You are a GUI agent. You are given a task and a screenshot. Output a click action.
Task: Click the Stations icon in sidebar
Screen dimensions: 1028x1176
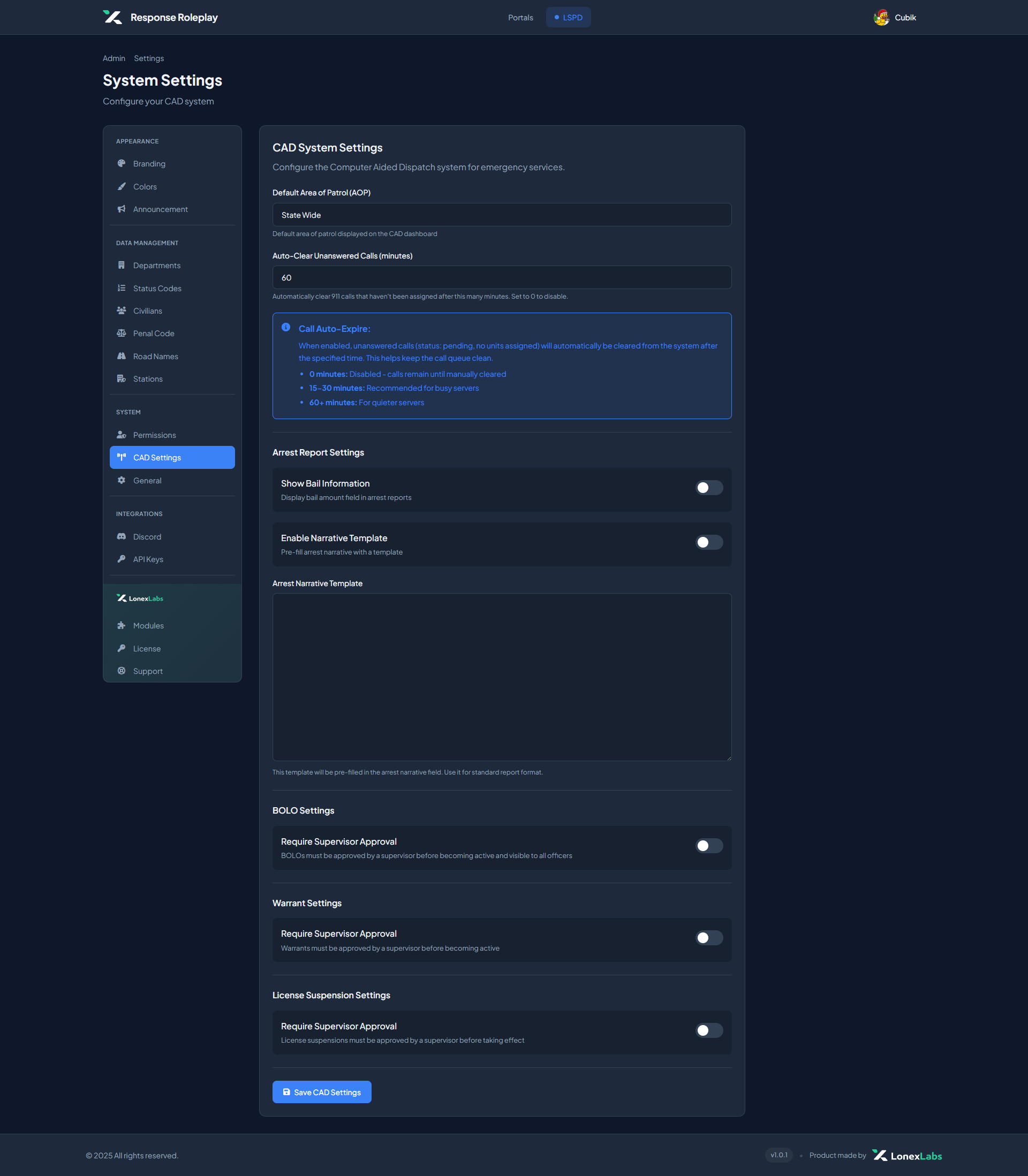[x=121, y=378]
